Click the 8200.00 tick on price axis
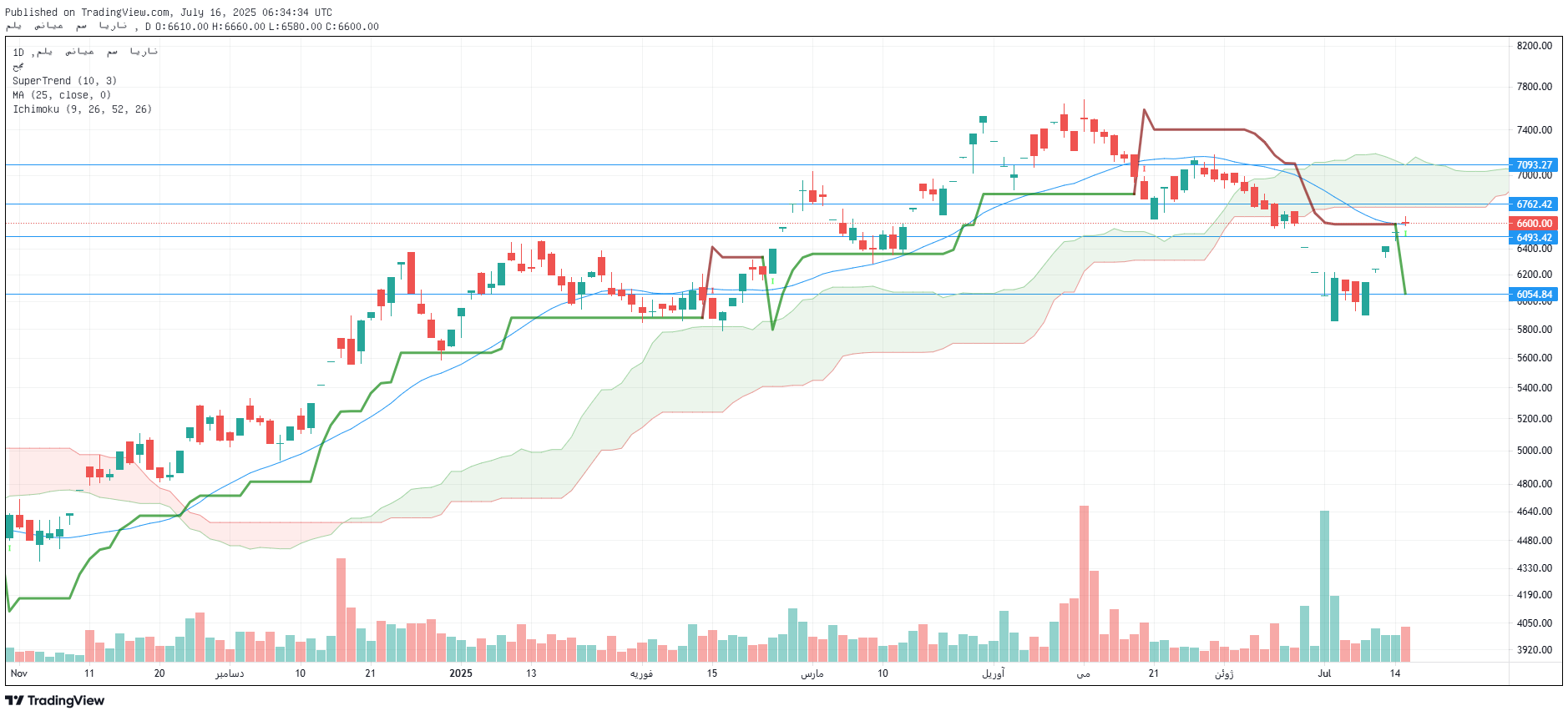Screen dimensions: 1568x716 click(1535, 46)
